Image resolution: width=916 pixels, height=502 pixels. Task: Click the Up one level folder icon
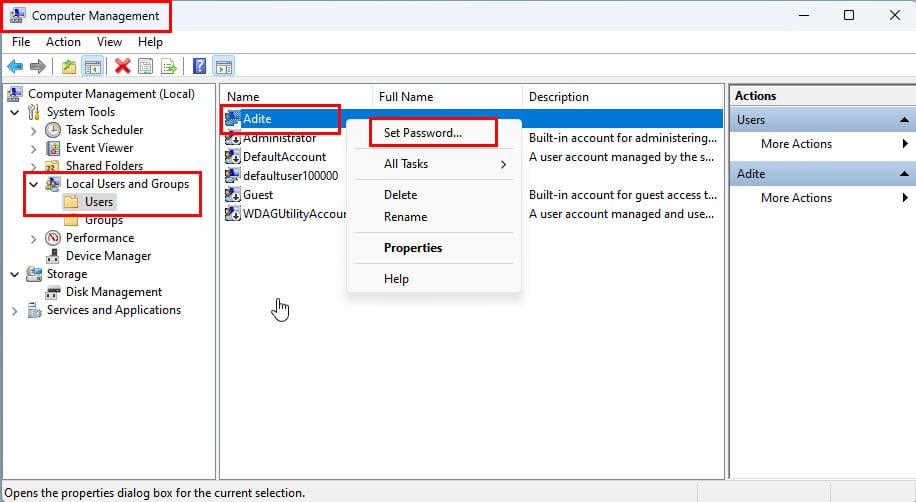(69, 66)
